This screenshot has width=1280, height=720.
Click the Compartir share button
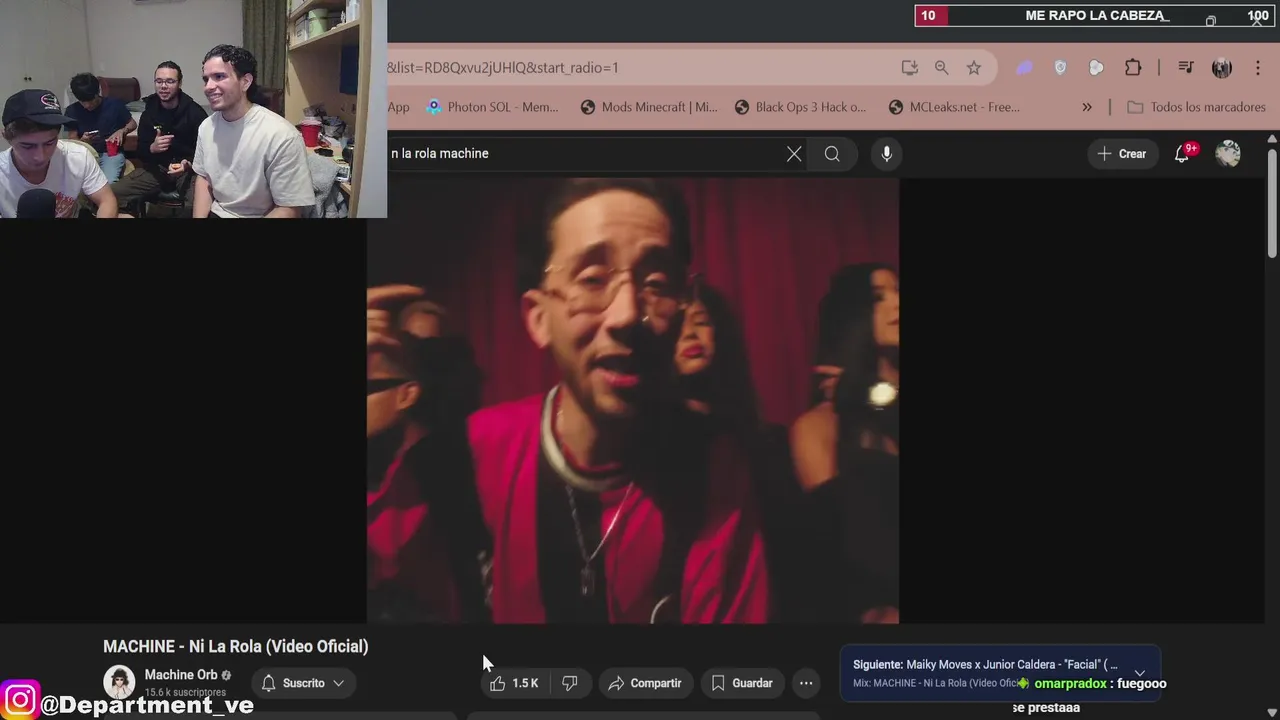point(645,683)
